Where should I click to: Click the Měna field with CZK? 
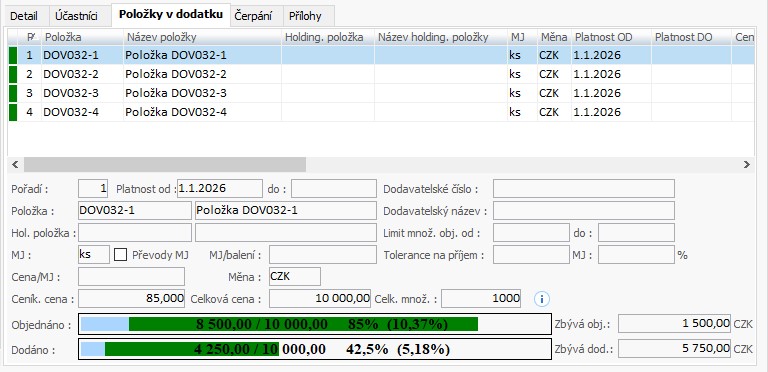[x=295, y=277]
